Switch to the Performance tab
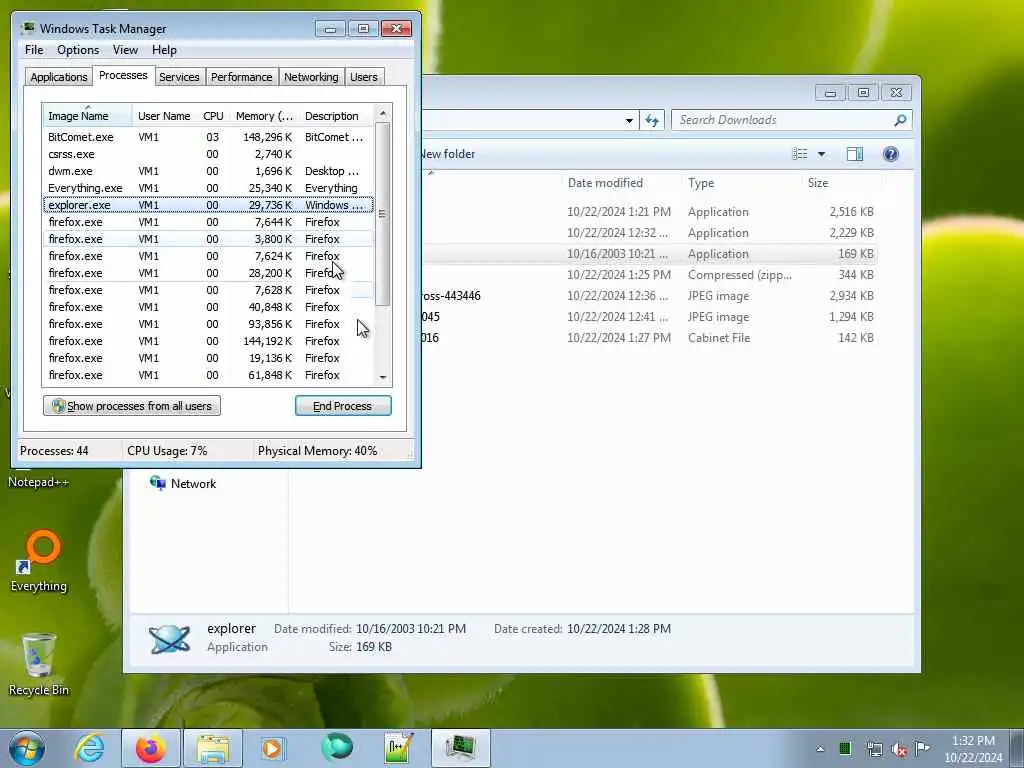This screenshot has width=1024, height=768. click(241, 77)
